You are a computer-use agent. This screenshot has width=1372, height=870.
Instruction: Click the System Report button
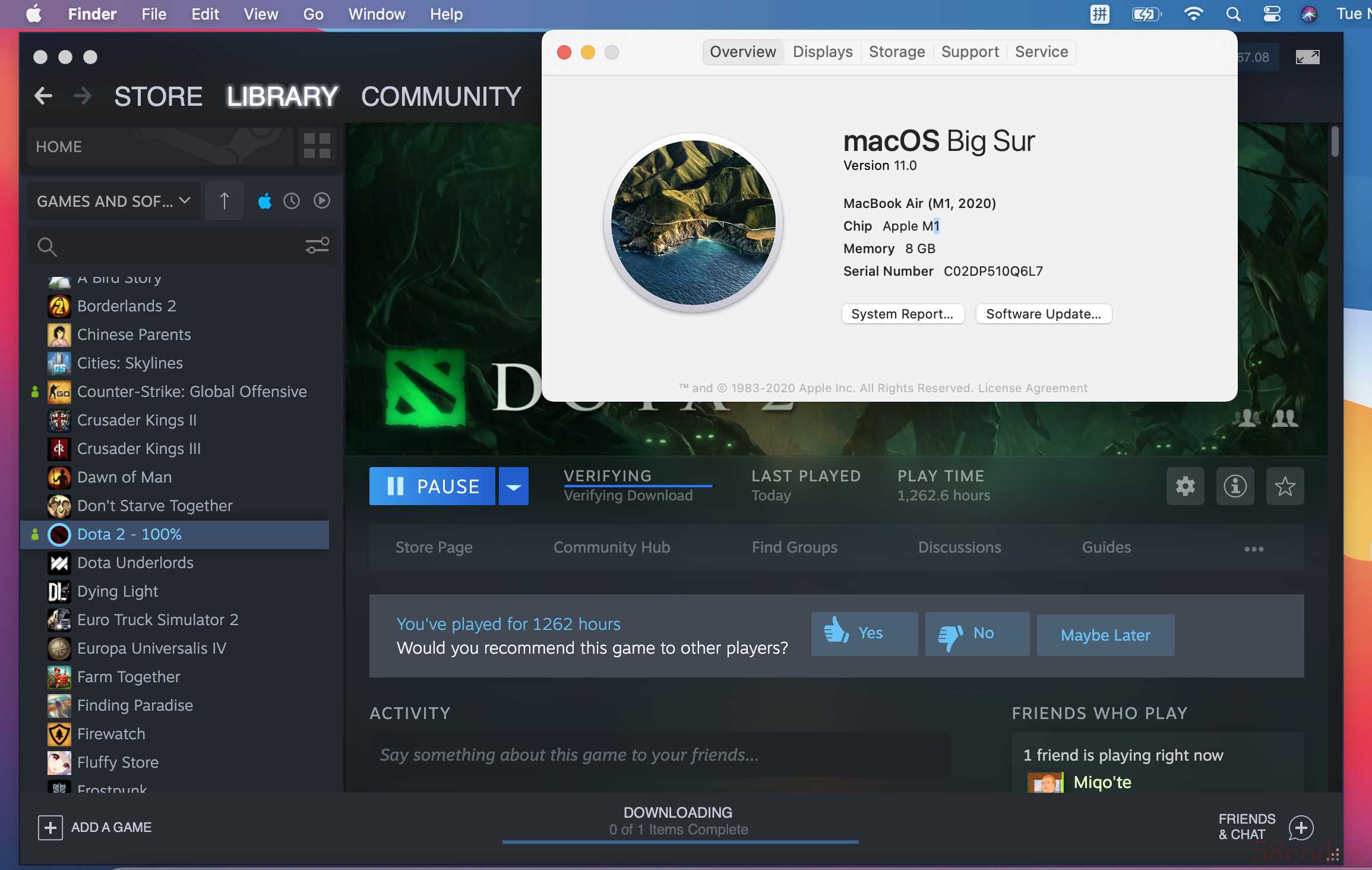[x=902, y=314]
